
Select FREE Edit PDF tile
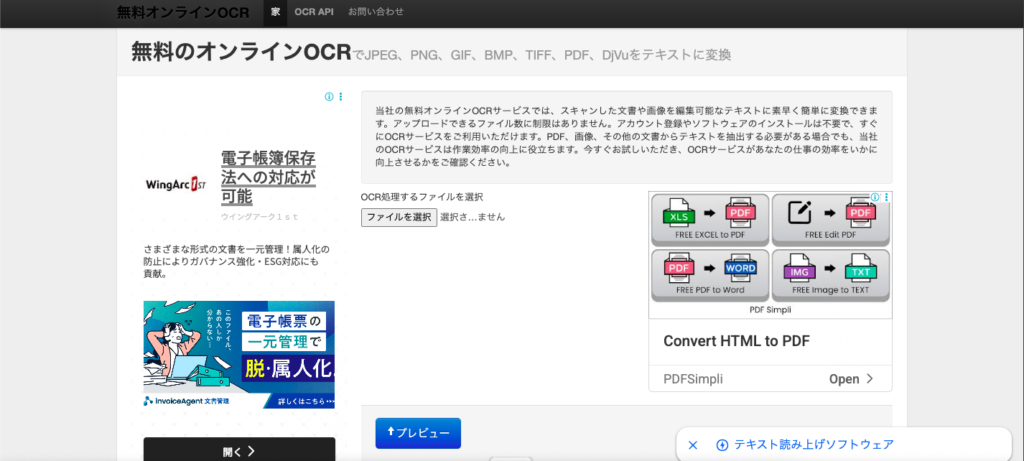coord(831,219)
